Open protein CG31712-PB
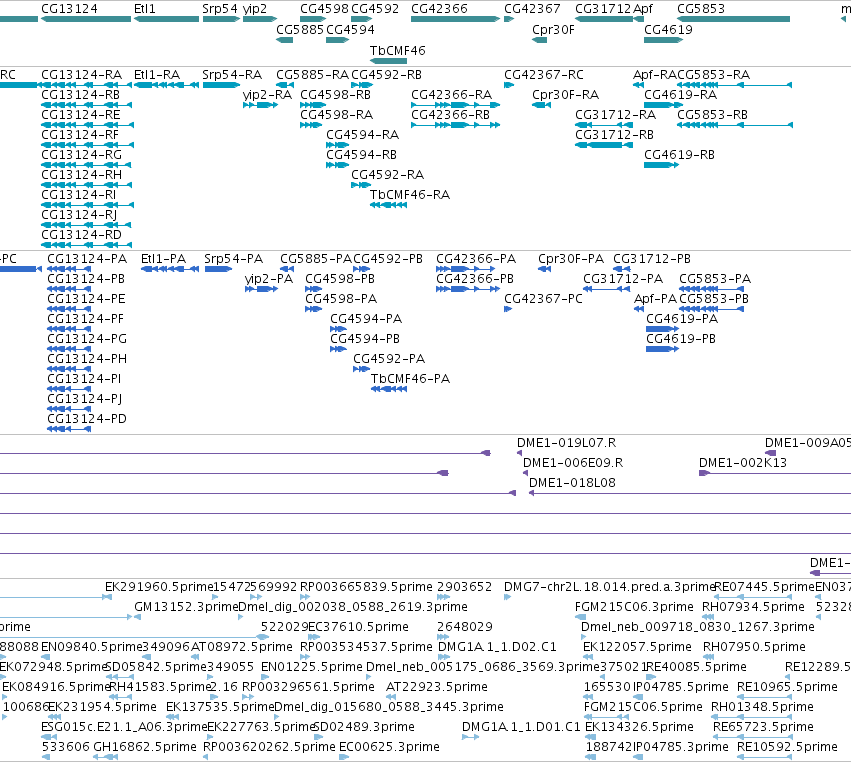851x762 pixels. point(652,259)
